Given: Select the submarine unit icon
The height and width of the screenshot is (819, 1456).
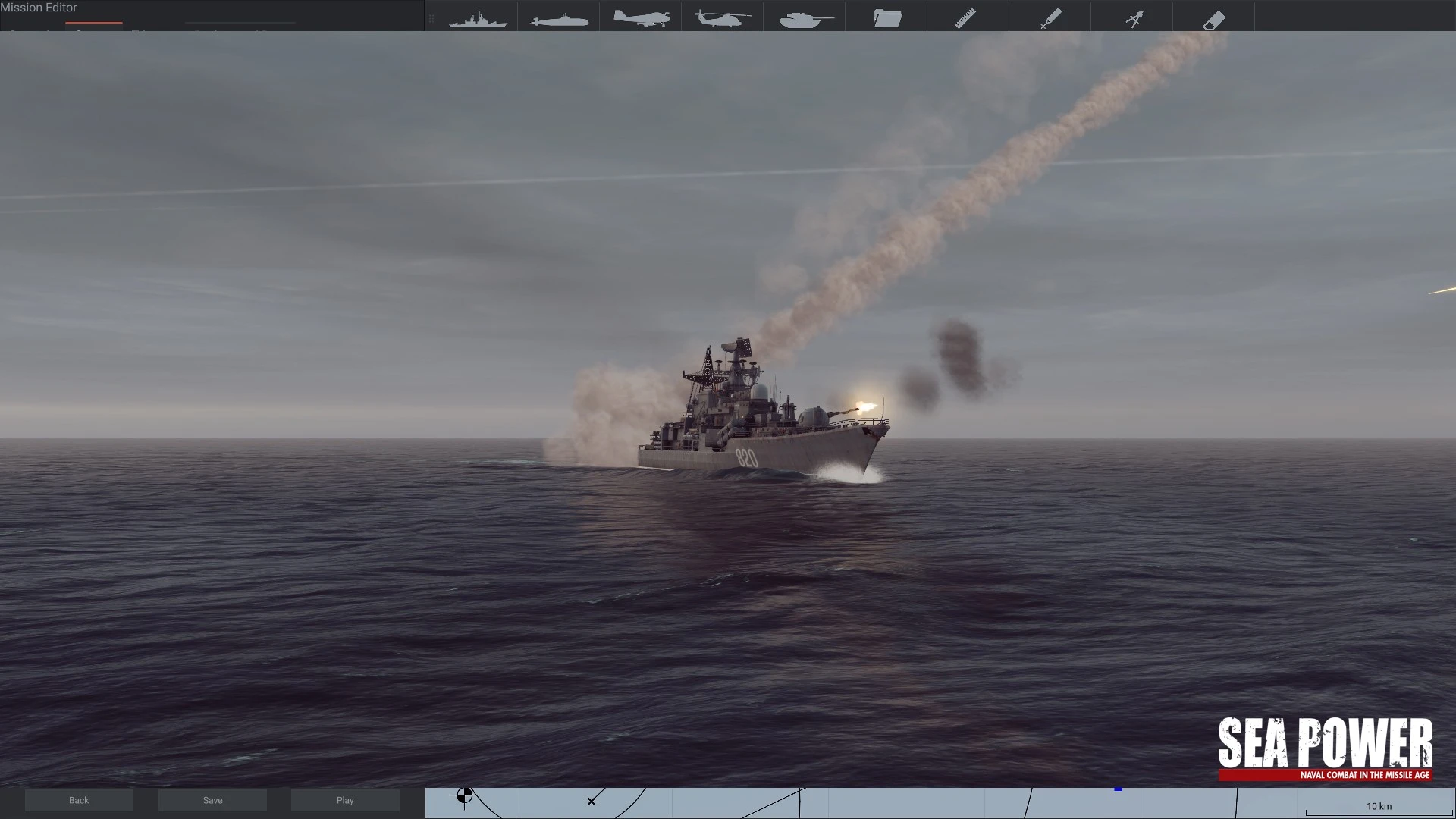Looking at the screenshot, I should pyautogui.click(x=560, y=18).
